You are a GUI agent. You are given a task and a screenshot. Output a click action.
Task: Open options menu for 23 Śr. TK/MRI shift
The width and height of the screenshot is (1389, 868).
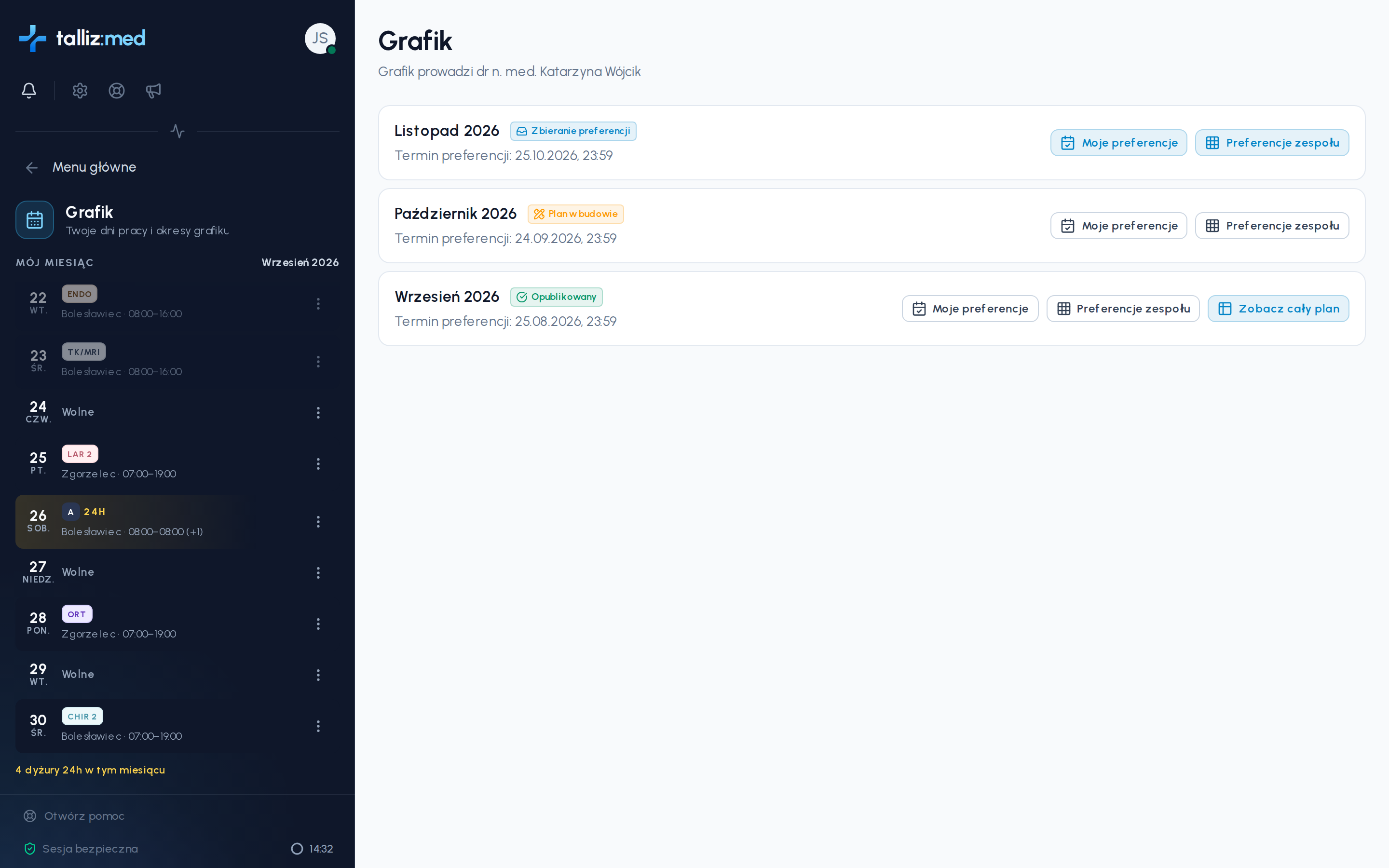point(318,361)
